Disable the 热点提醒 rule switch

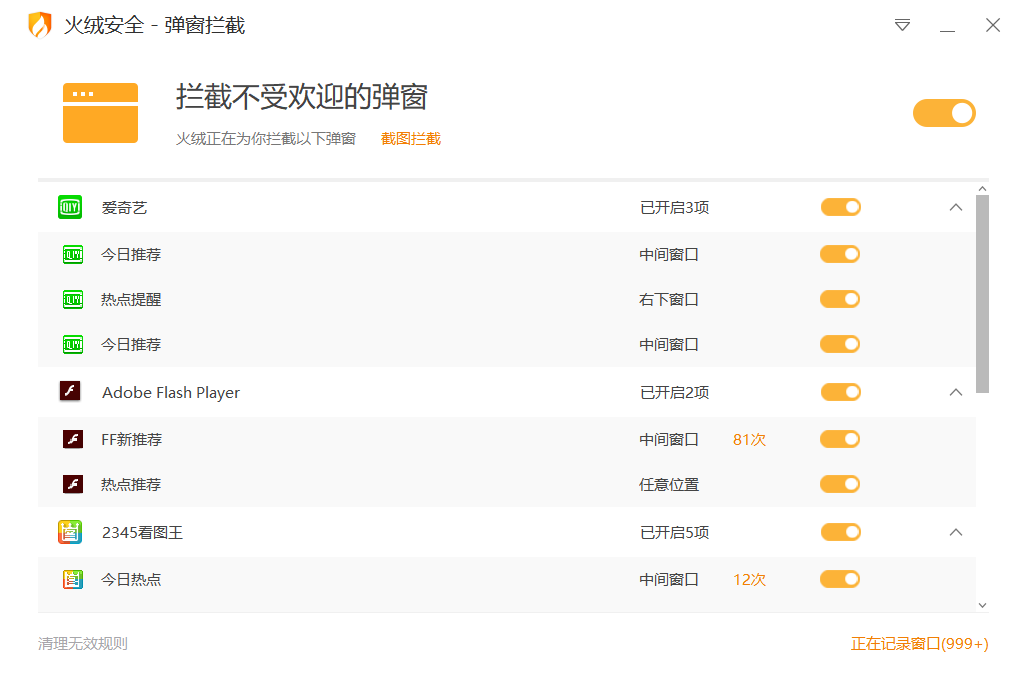coord(840,299)
